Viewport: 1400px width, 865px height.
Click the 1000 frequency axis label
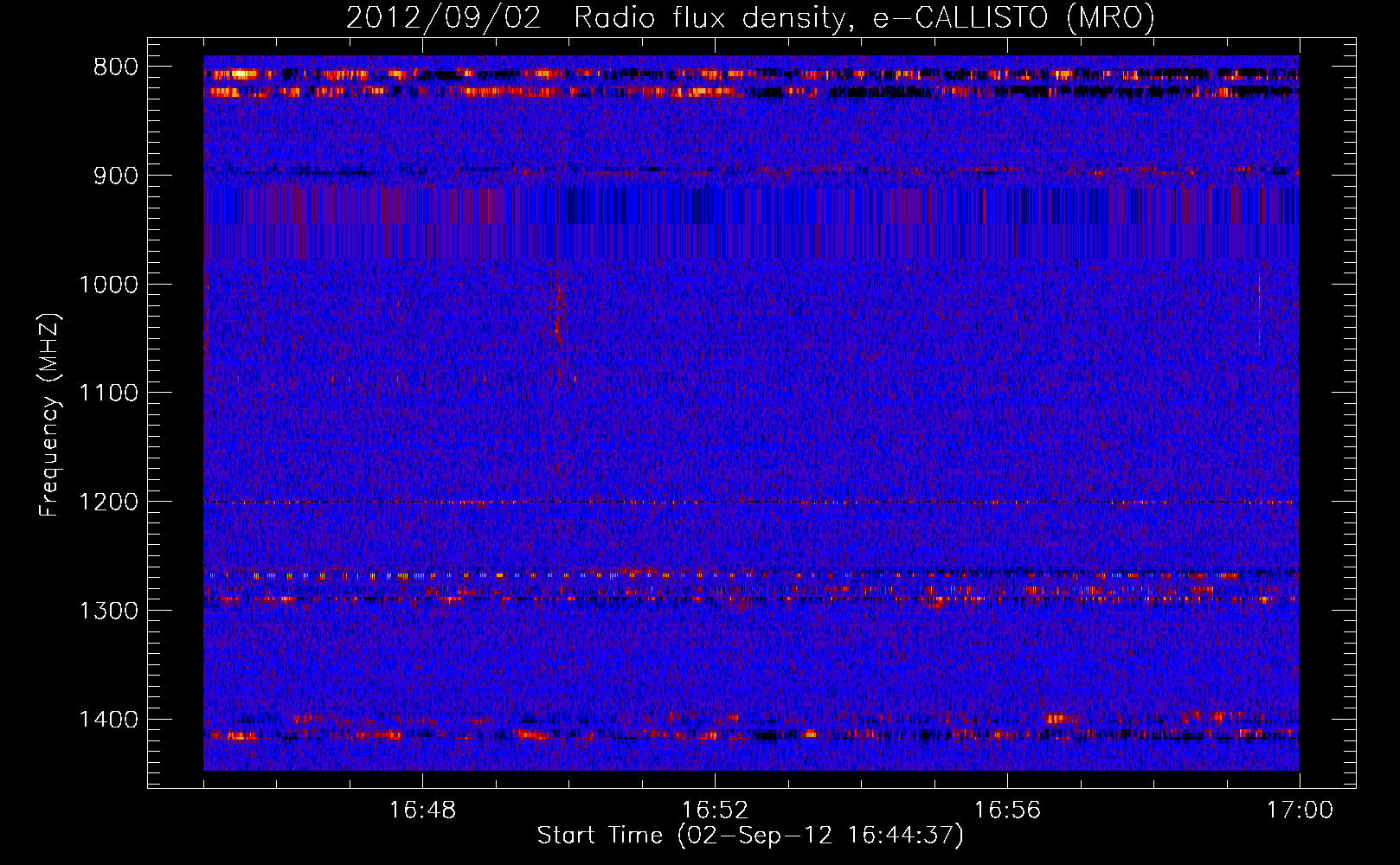tap(108, 285)
